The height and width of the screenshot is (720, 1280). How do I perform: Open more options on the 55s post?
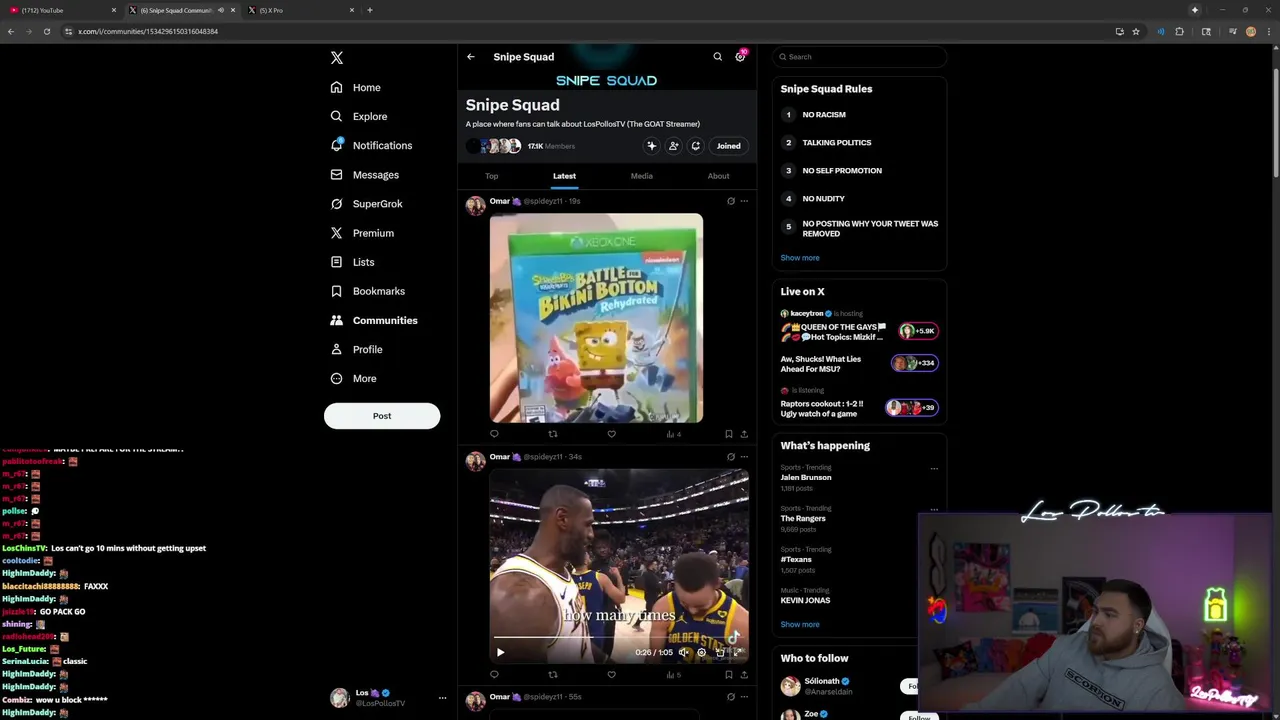[744, 697]
